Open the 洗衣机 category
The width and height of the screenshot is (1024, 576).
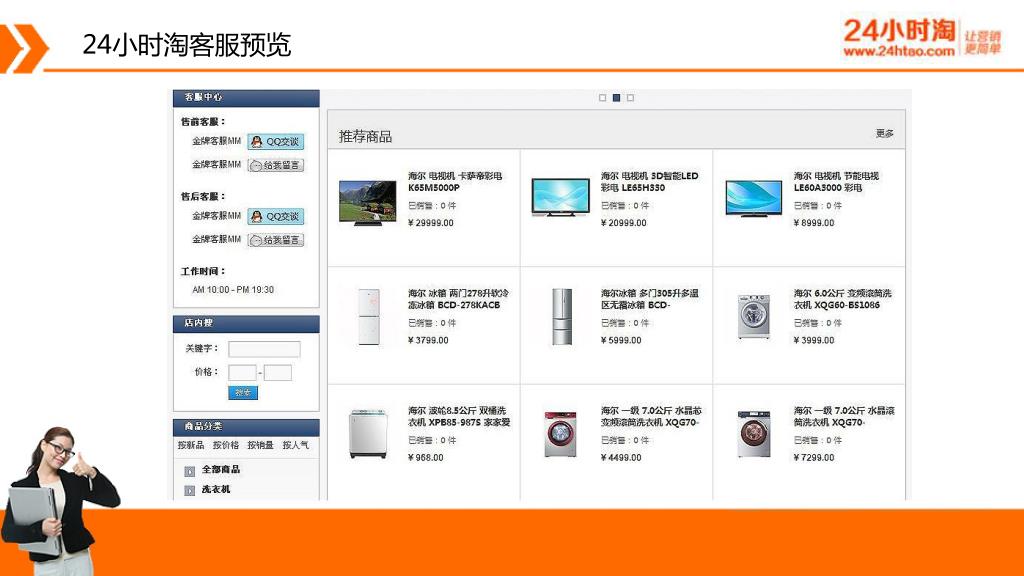pos(216,489)
